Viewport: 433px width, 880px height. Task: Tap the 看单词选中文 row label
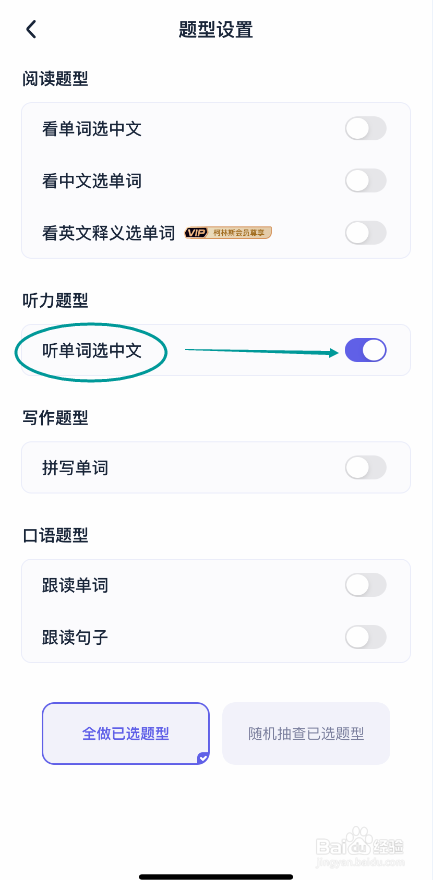[x=91, y=129]
